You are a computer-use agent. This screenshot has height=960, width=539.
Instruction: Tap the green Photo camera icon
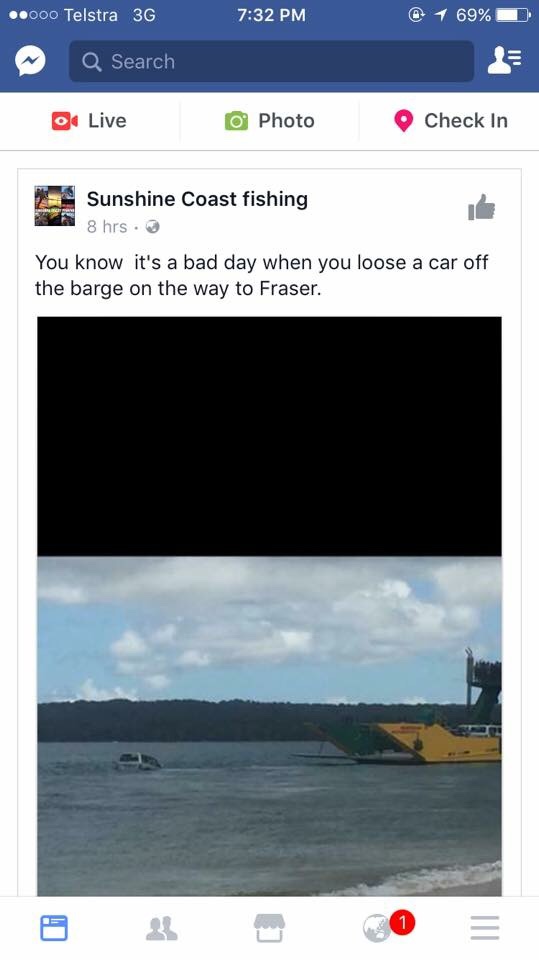tap(236, 121)
